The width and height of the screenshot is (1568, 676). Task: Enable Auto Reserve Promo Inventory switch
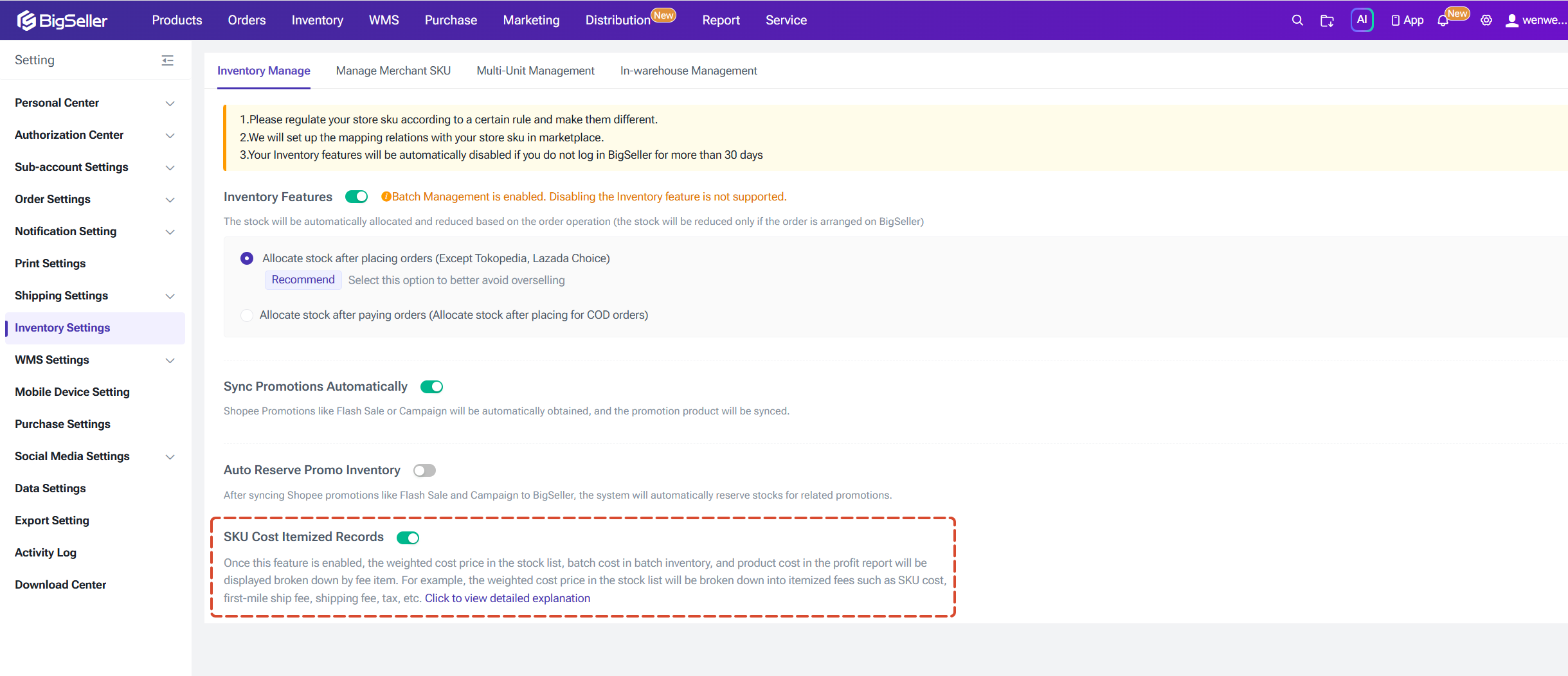coord(424,470)
